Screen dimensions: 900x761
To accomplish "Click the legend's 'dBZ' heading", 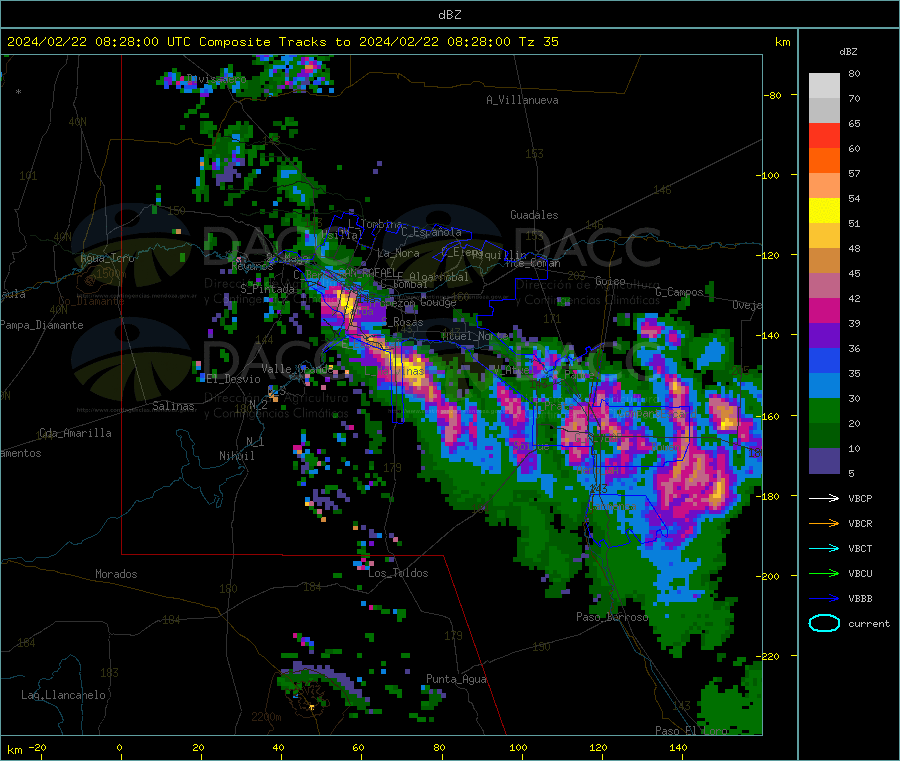I will coord(848,52).
